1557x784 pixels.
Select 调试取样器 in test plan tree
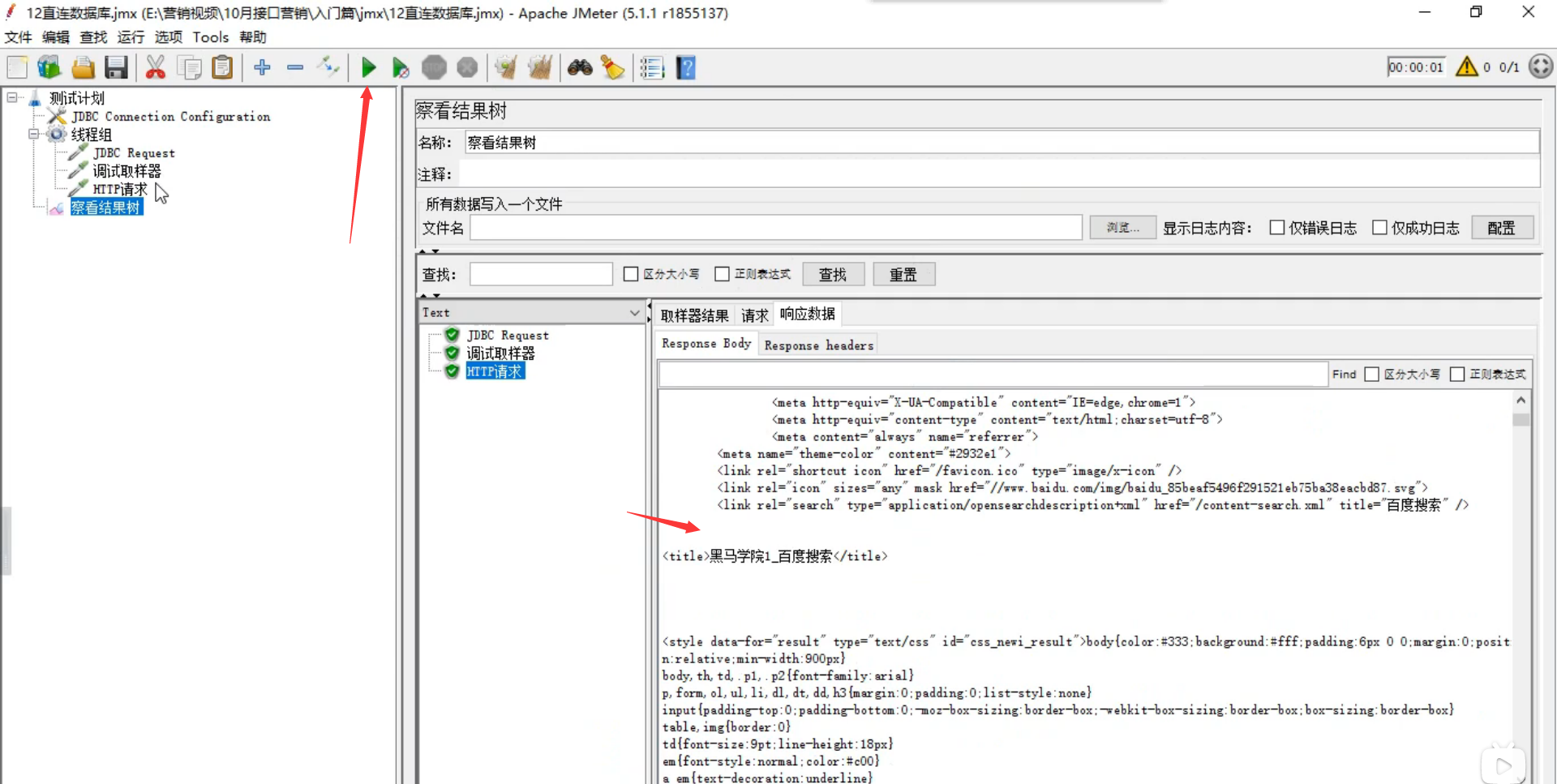click(x=127, y=171)
